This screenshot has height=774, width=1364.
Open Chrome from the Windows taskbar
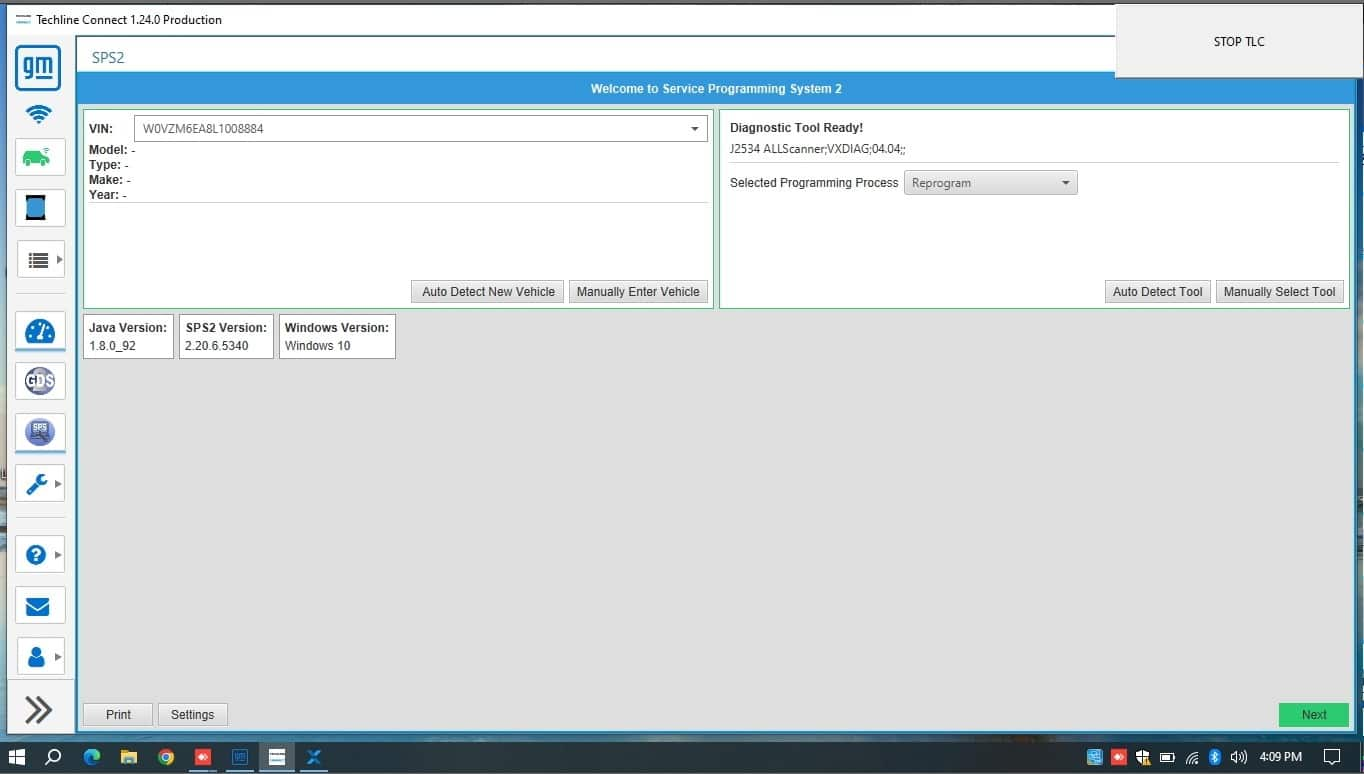pyautogui.click(x=166, y=757)
